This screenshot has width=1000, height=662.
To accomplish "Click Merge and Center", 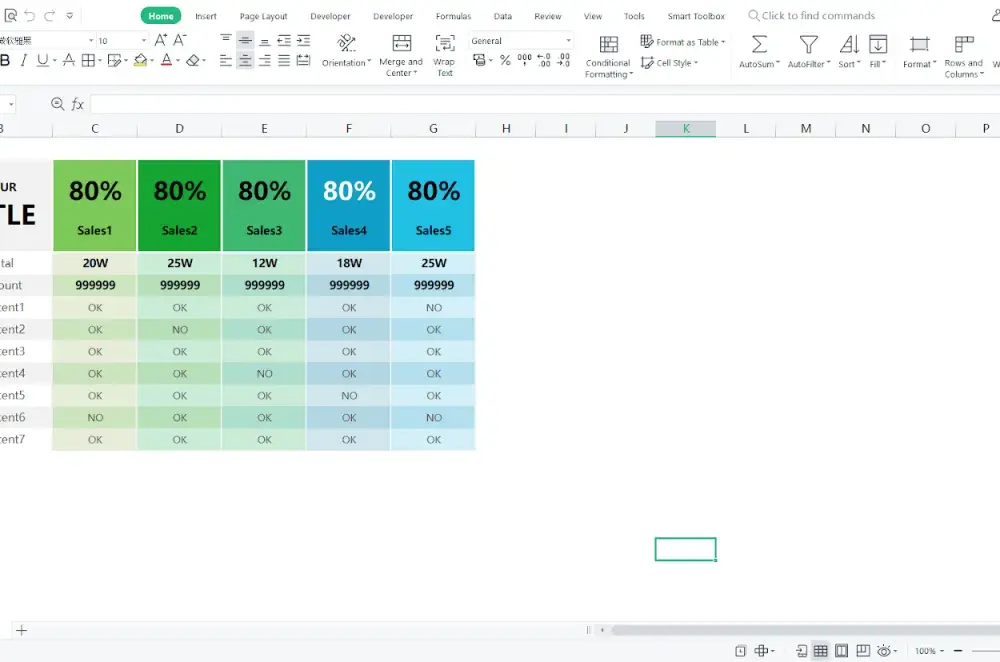I will pos(401,55).
